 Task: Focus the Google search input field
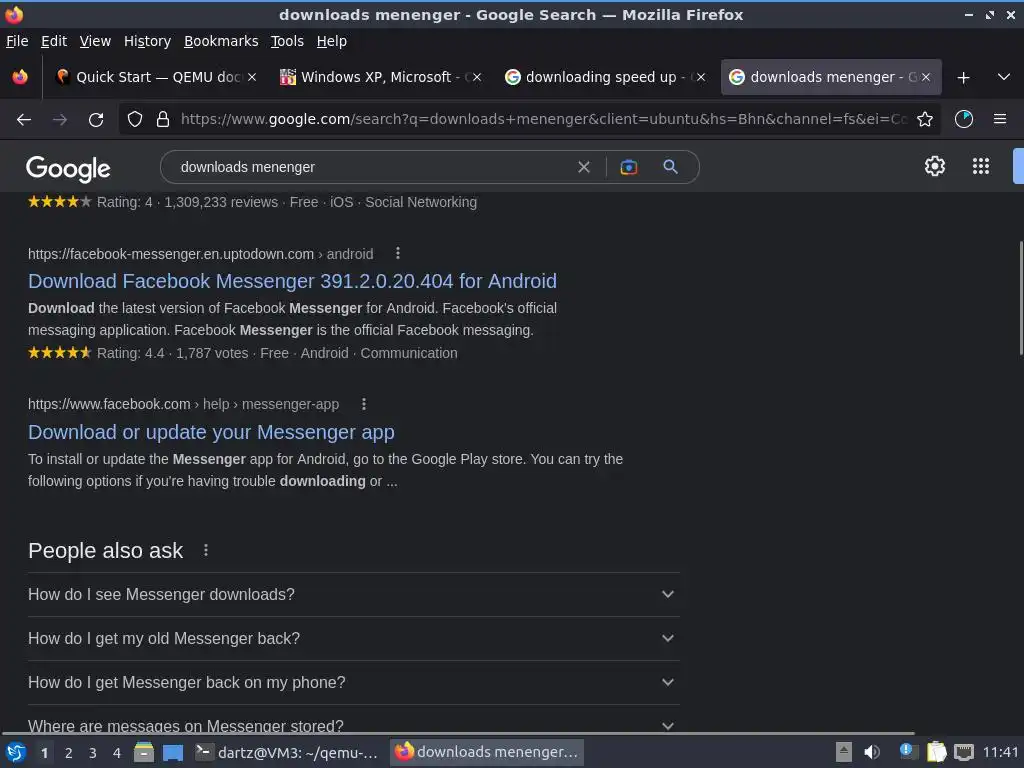pyautogui.click(x=372, y=167)
